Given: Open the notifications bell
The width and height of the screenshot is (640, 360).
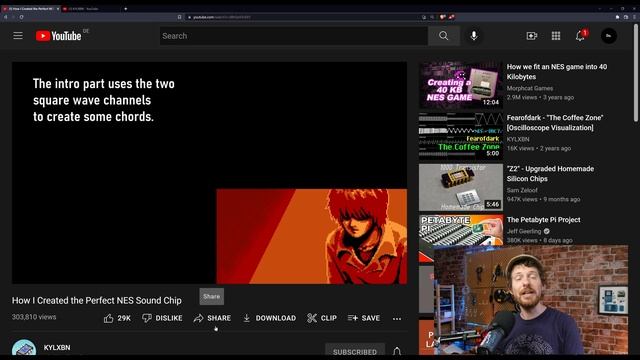Looking at the screenshot, I should (580, 36).
